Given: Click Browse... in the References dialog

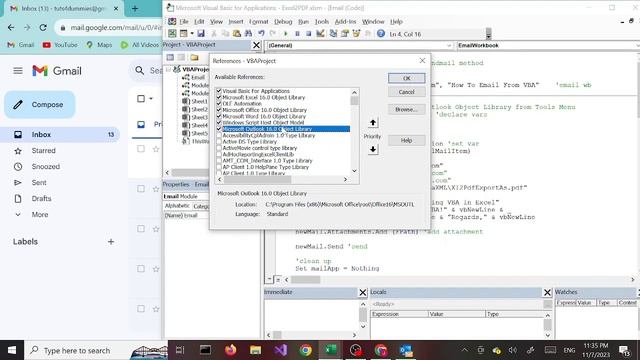Looking at the screenshot, I should pos(407,109).
